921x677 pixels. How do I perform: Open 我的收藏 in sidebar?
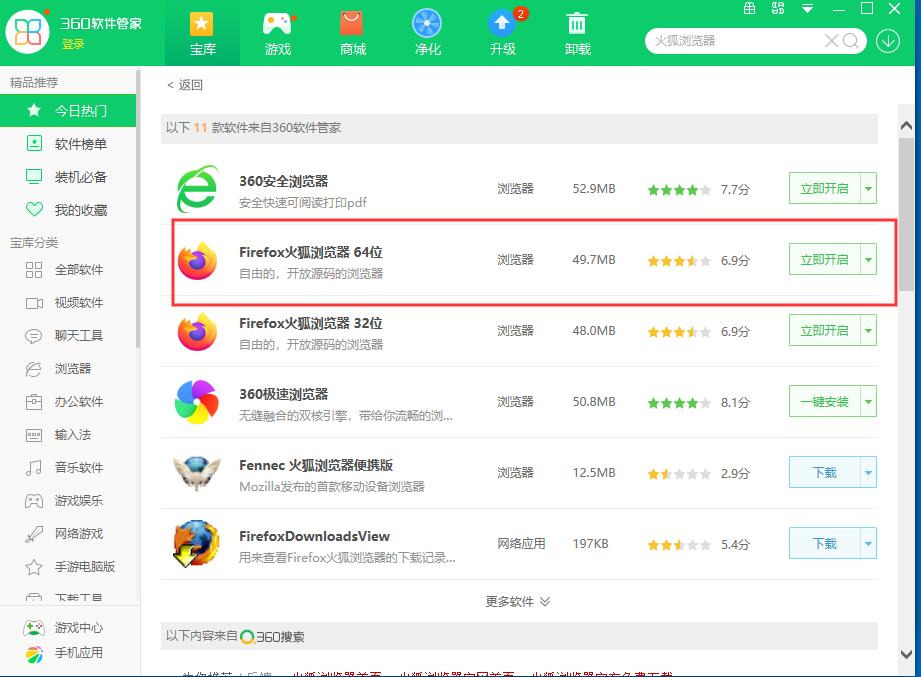(x=68, y=210)
